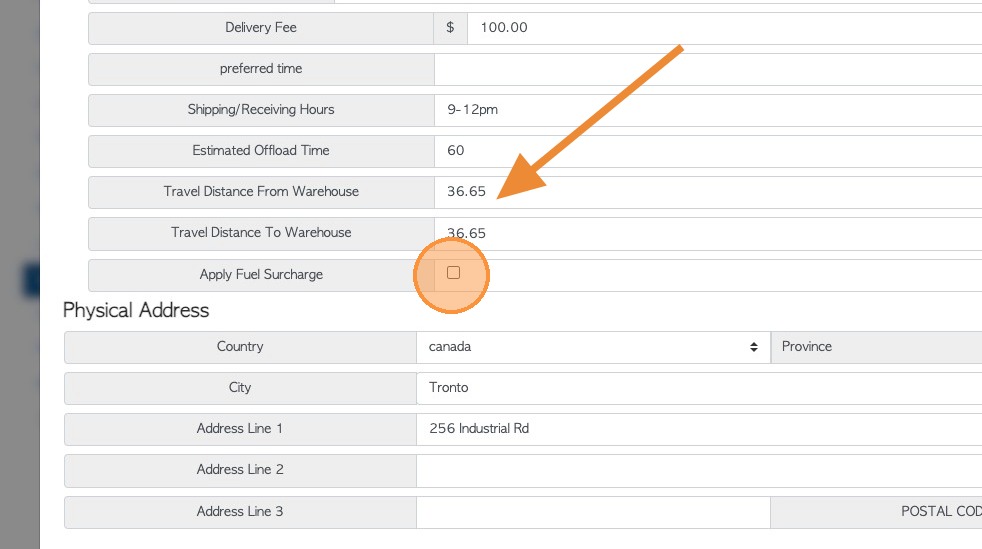Click the Apply Fuel Surcharge label
The image size is (982, 549).
(261, 275)
